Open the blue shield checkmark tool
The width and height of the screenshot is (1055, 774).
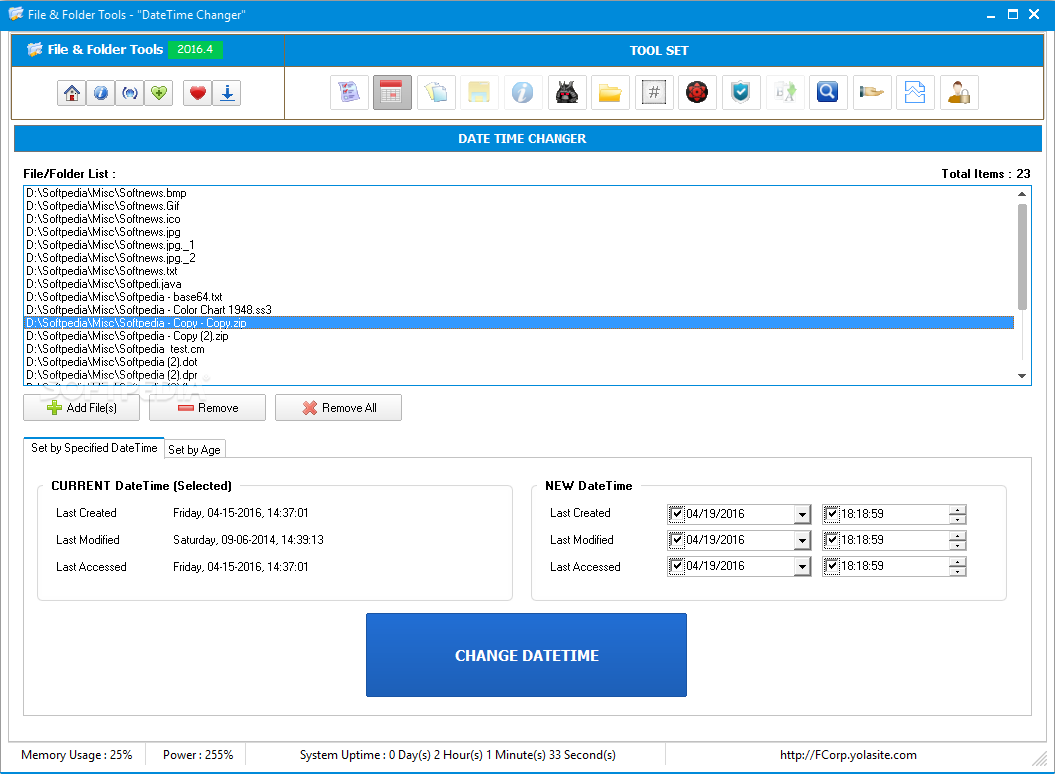[741, 92]
